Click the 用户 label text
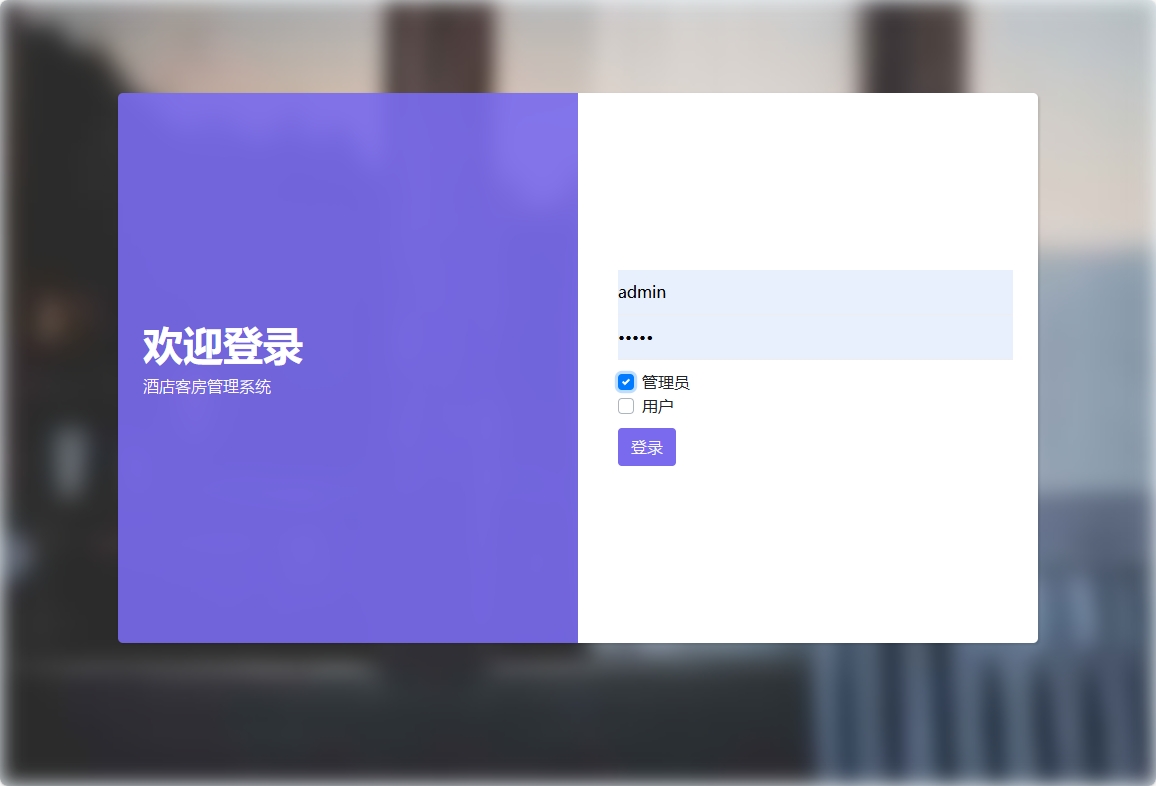Viewport: 1156px width, 786px height. 659,406
